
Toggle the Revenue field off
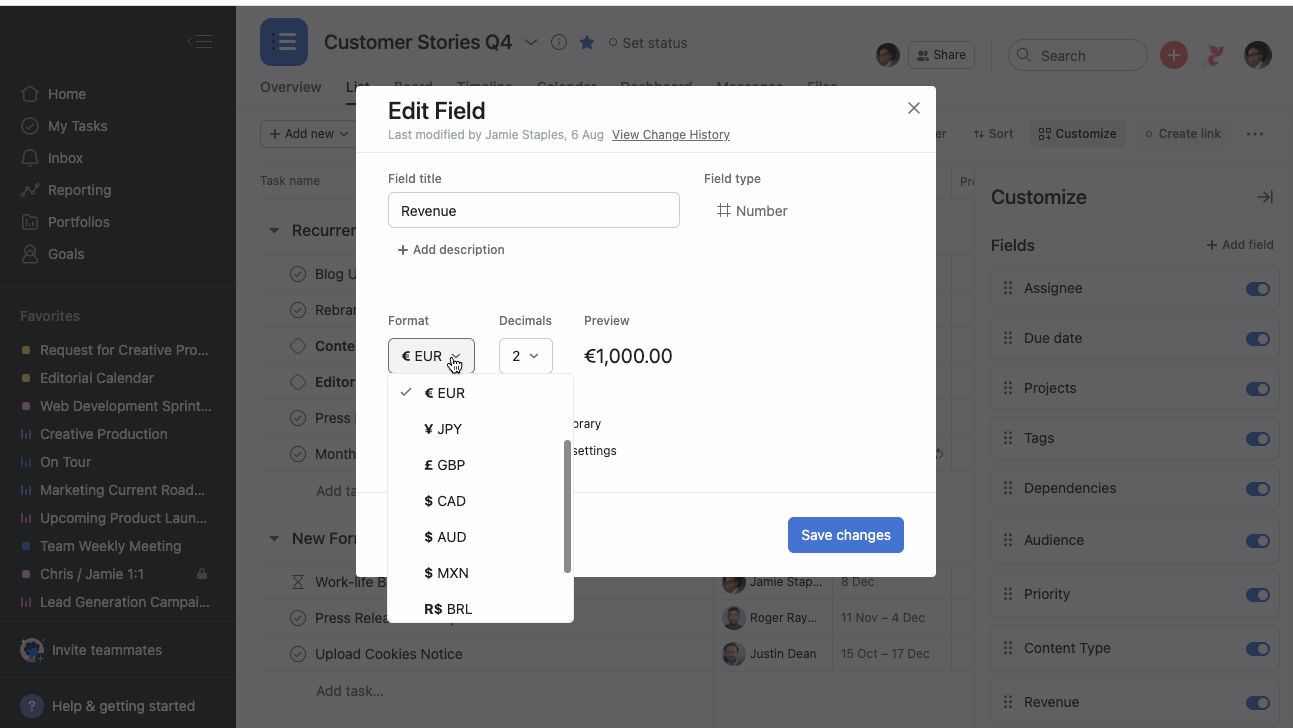[x=1257, y=702]
